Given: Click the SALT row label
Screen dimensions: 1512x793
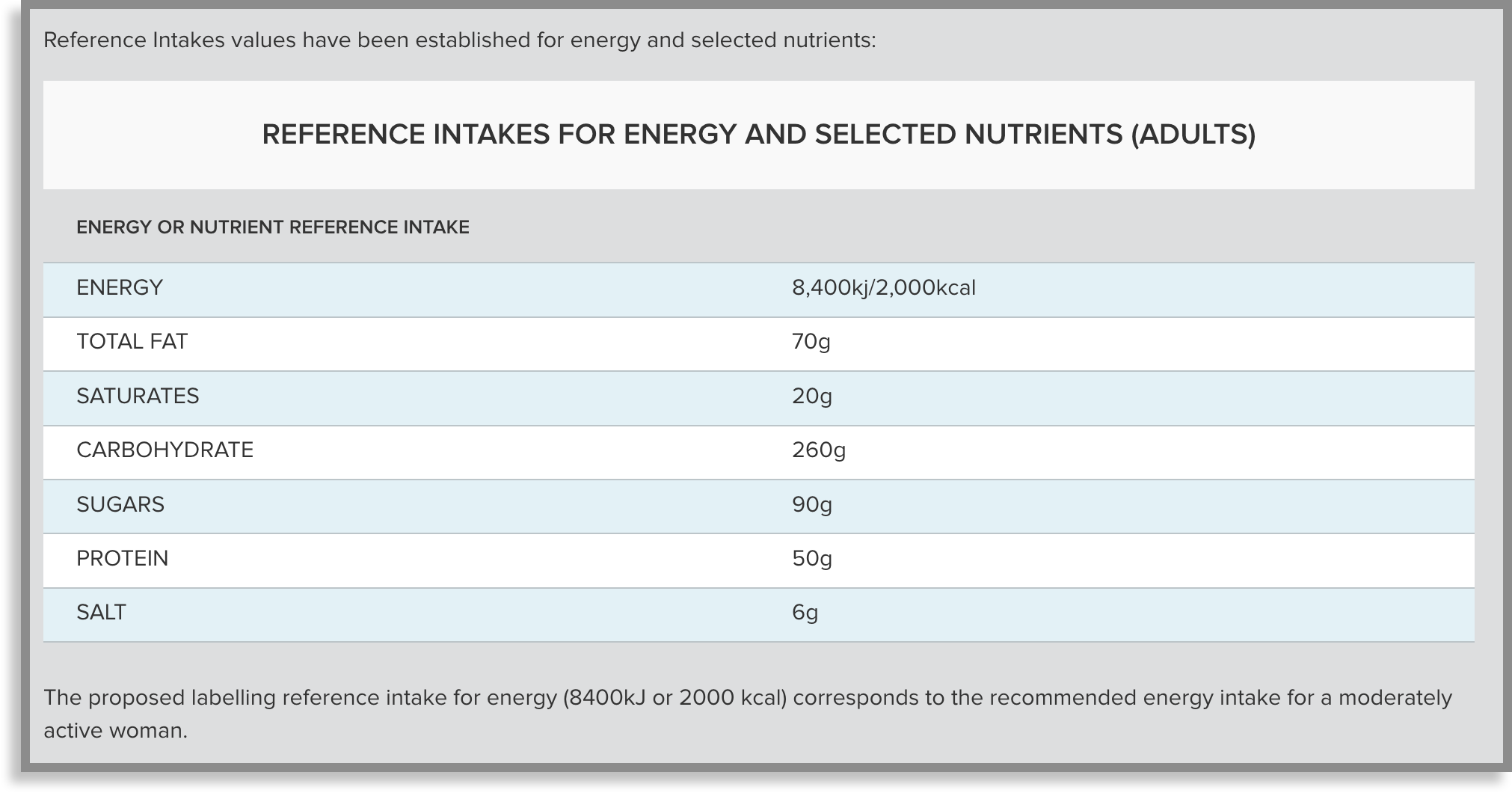Looking at the screenshot, I should (101, 613).
